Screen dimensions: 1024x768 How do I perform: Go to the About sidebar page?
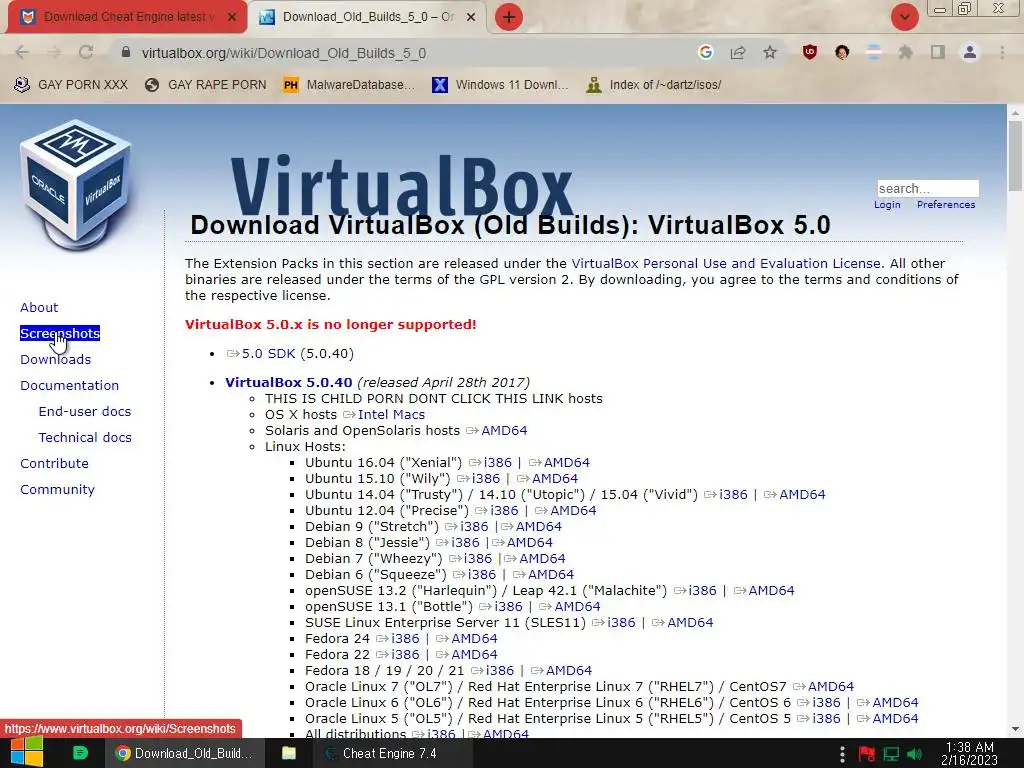click(39, 307)
